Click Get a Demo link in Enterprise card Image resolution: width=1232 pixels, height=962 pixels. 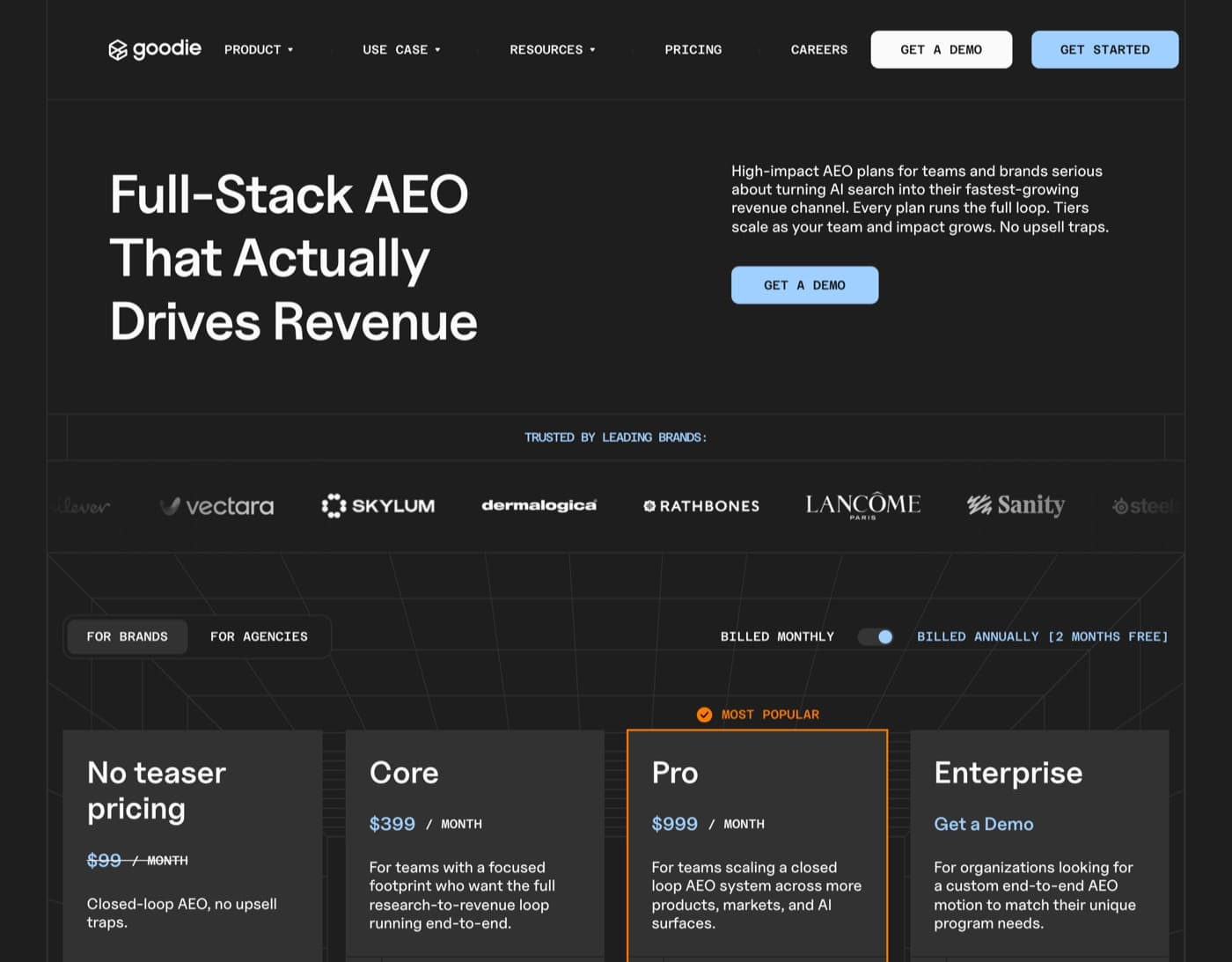click(x=984, y=824)
